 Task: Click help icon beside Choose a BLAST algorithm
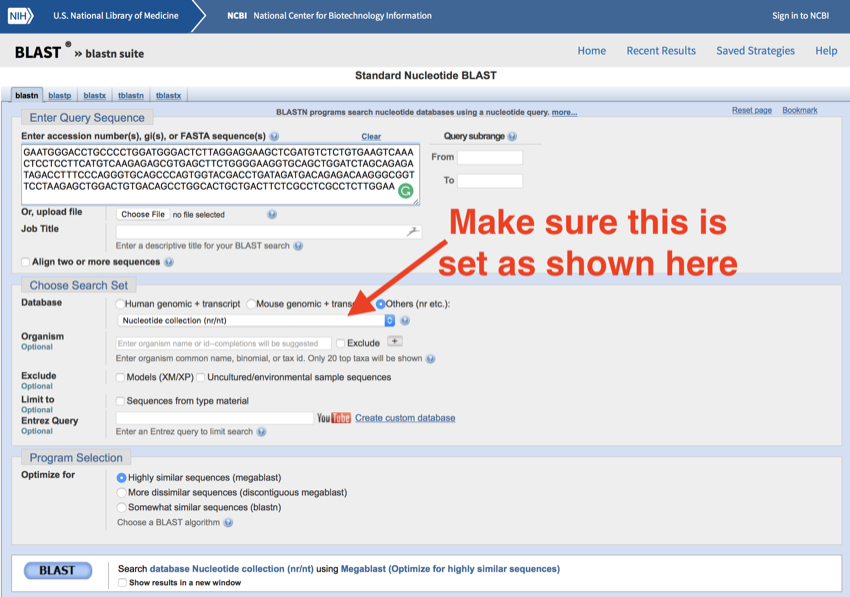[228, 522]
